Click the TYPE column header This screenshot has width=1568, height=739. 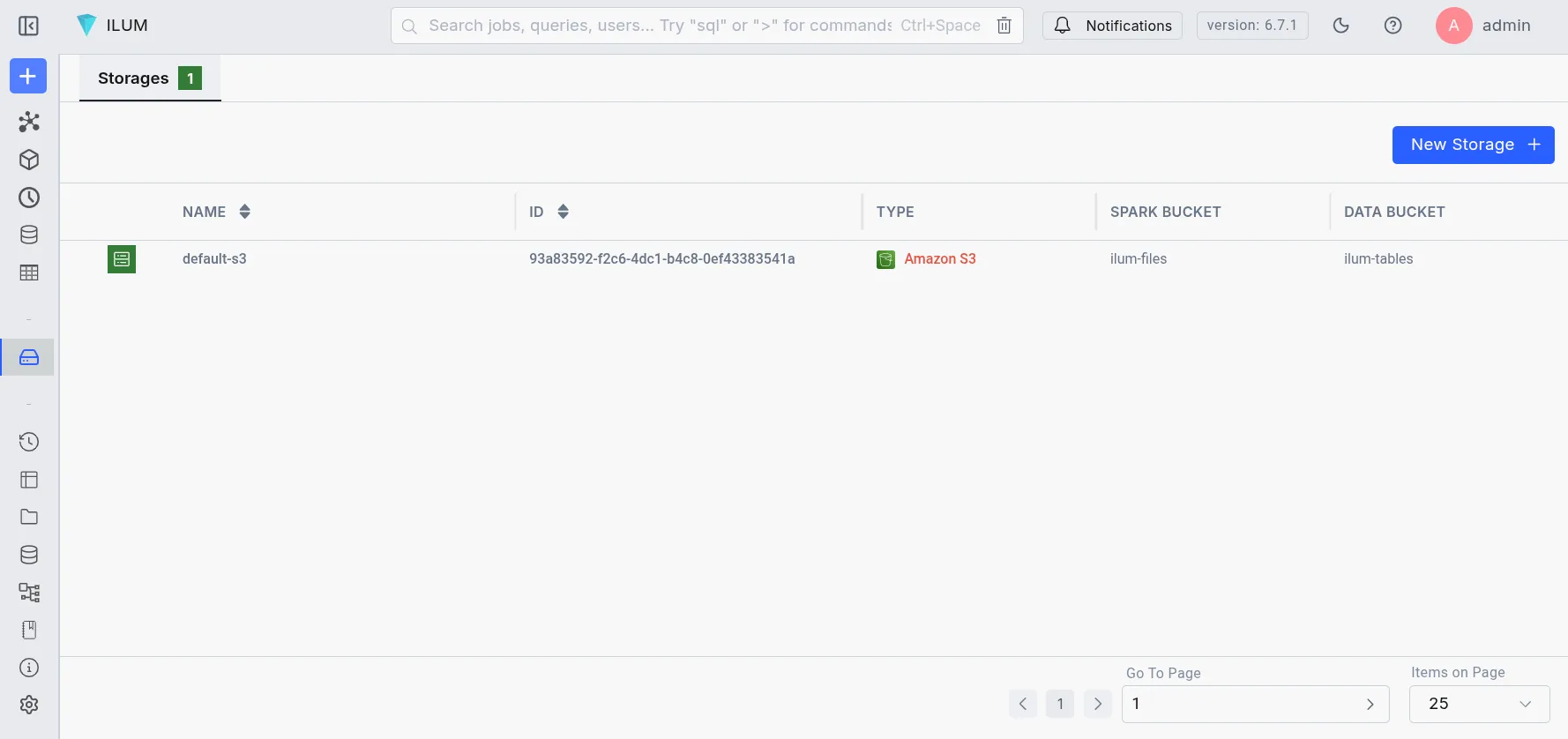[x=895, y=212]
